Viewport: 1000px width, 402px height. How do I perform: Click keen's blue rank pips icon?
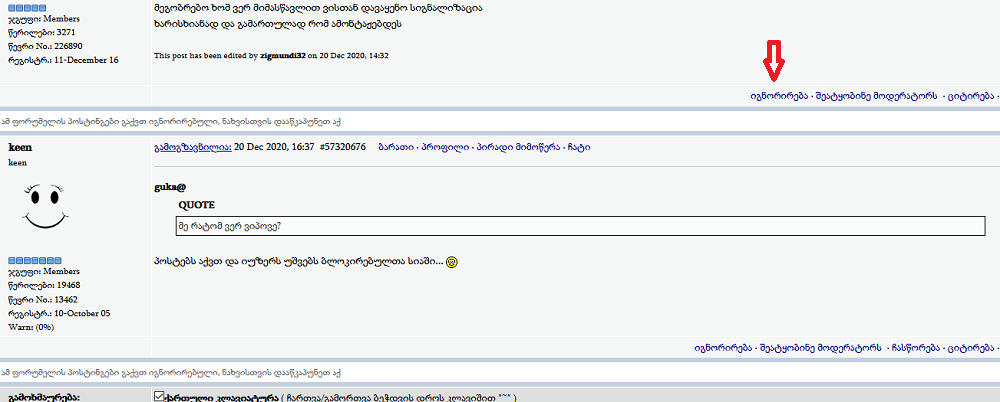pyautogui.click(x=35, y=260)
